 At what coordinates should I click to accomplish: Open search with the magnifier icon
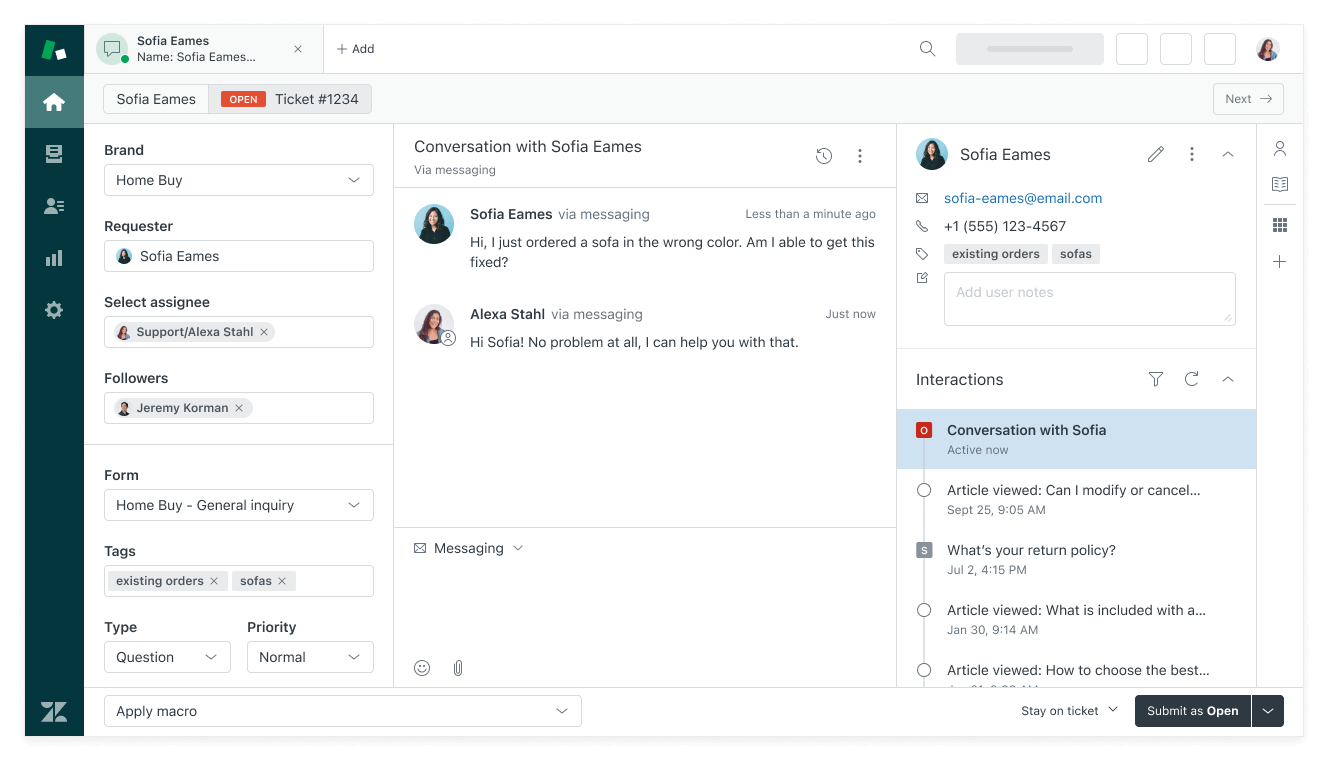tap(927, 48)
